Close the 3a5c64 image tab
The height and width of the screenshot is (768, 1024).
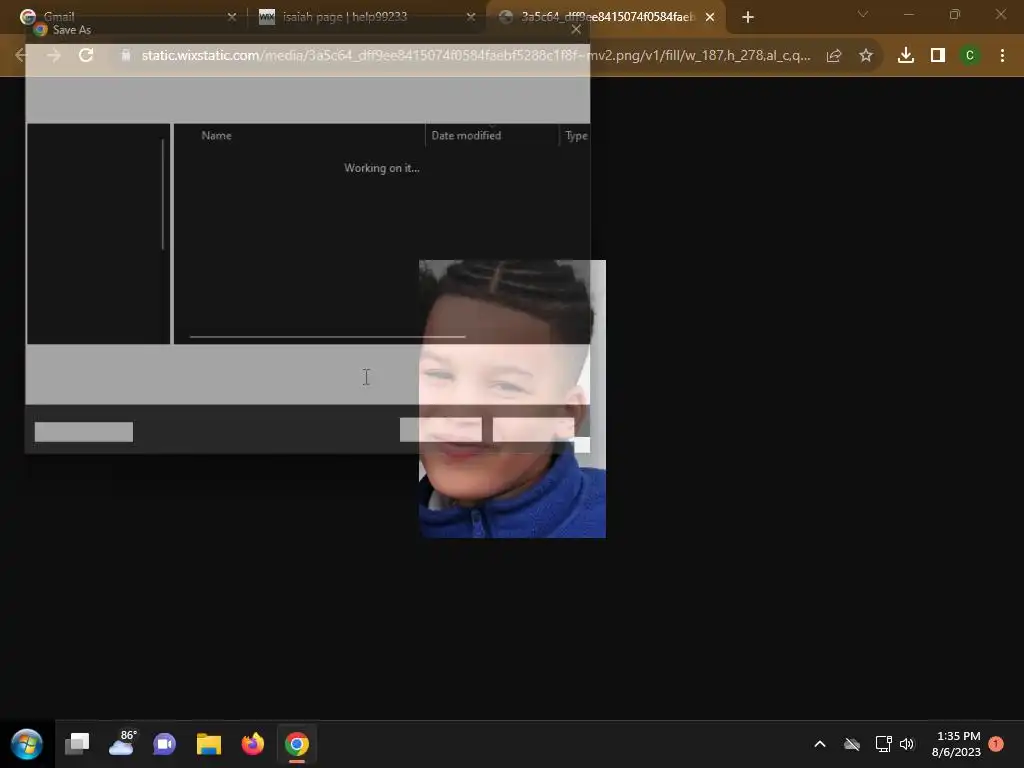click(x=710, y=17)
